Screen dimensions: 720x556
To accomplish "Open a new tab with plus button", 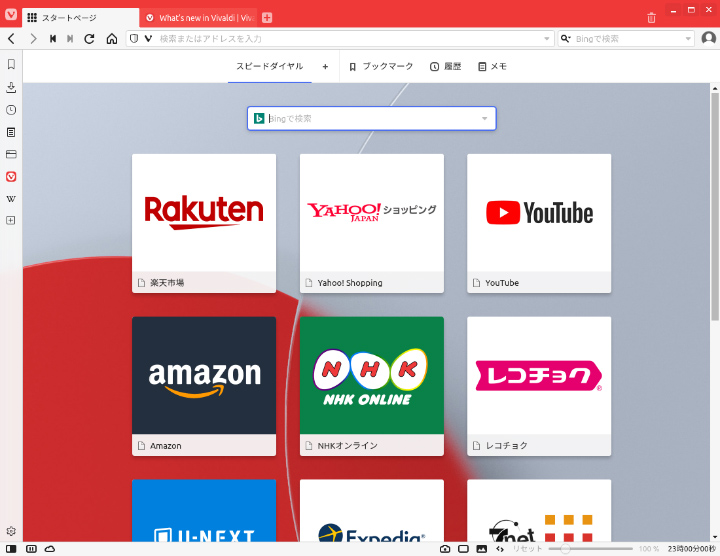I will point(267,17).
